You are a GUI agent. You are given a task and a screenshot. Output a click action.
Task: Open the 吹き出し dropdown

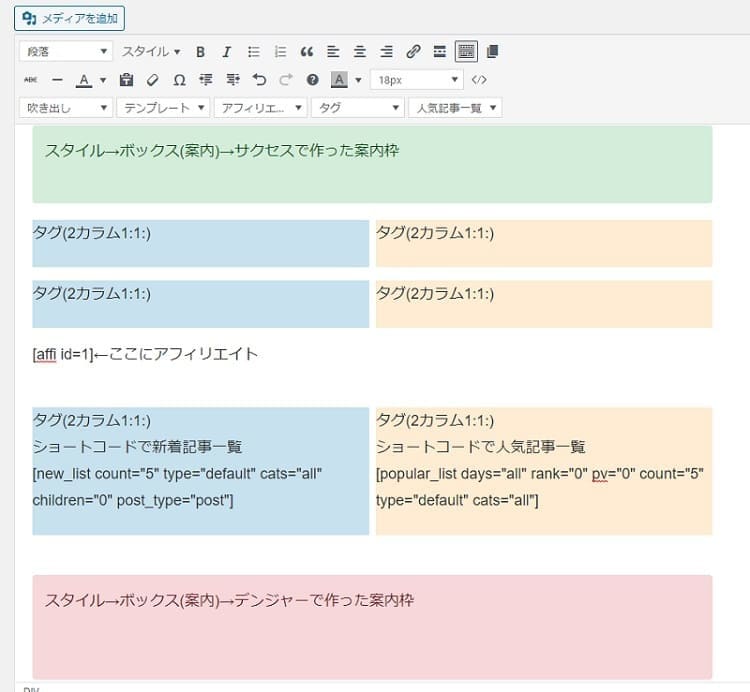tap(66, 108)
